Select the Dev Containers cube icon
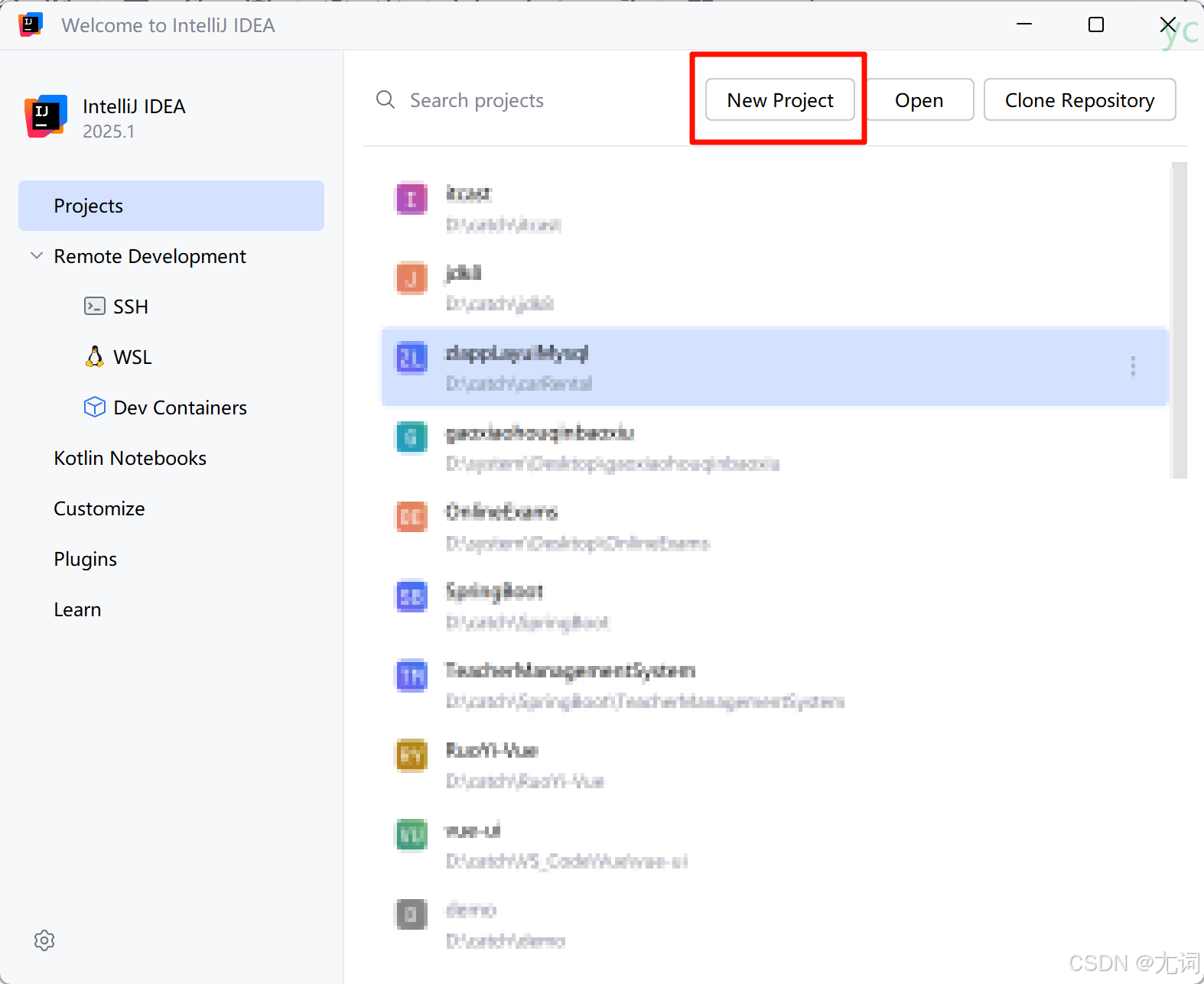1204x984 pixels. 94,407
